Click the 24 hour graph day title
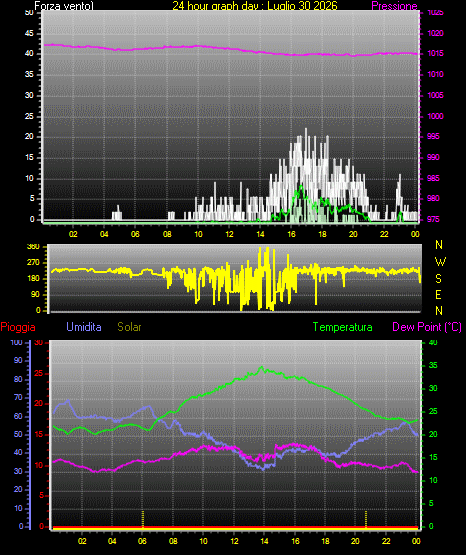This screenshot has height=555, width=466. tap(255, 6)
